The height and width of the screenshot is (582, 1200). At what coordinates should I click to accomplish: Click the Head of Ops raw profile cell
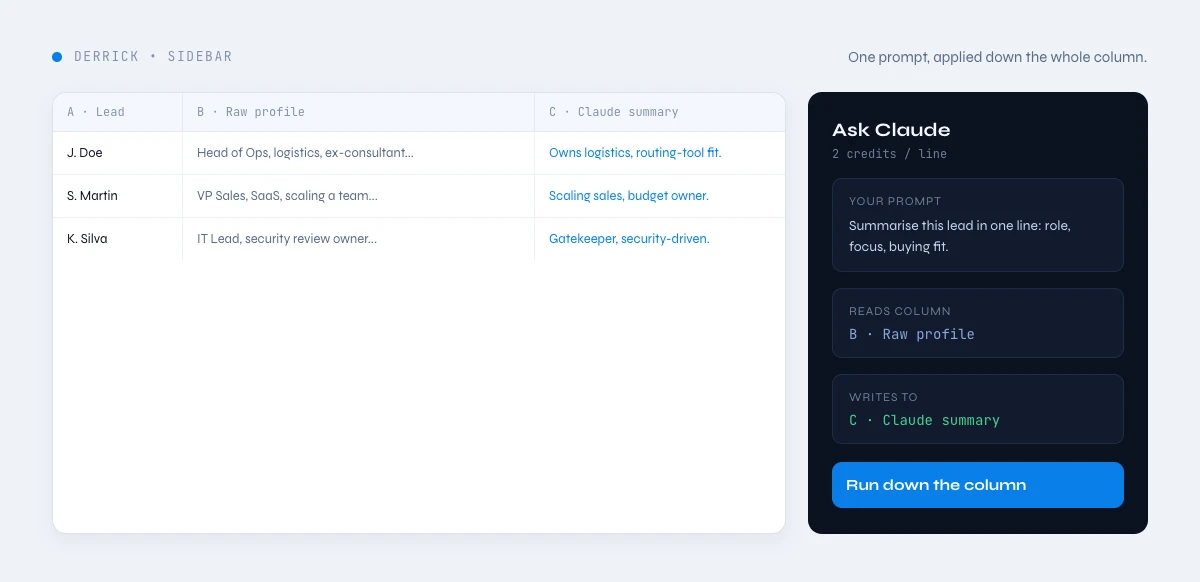click(x=358, y=153)
